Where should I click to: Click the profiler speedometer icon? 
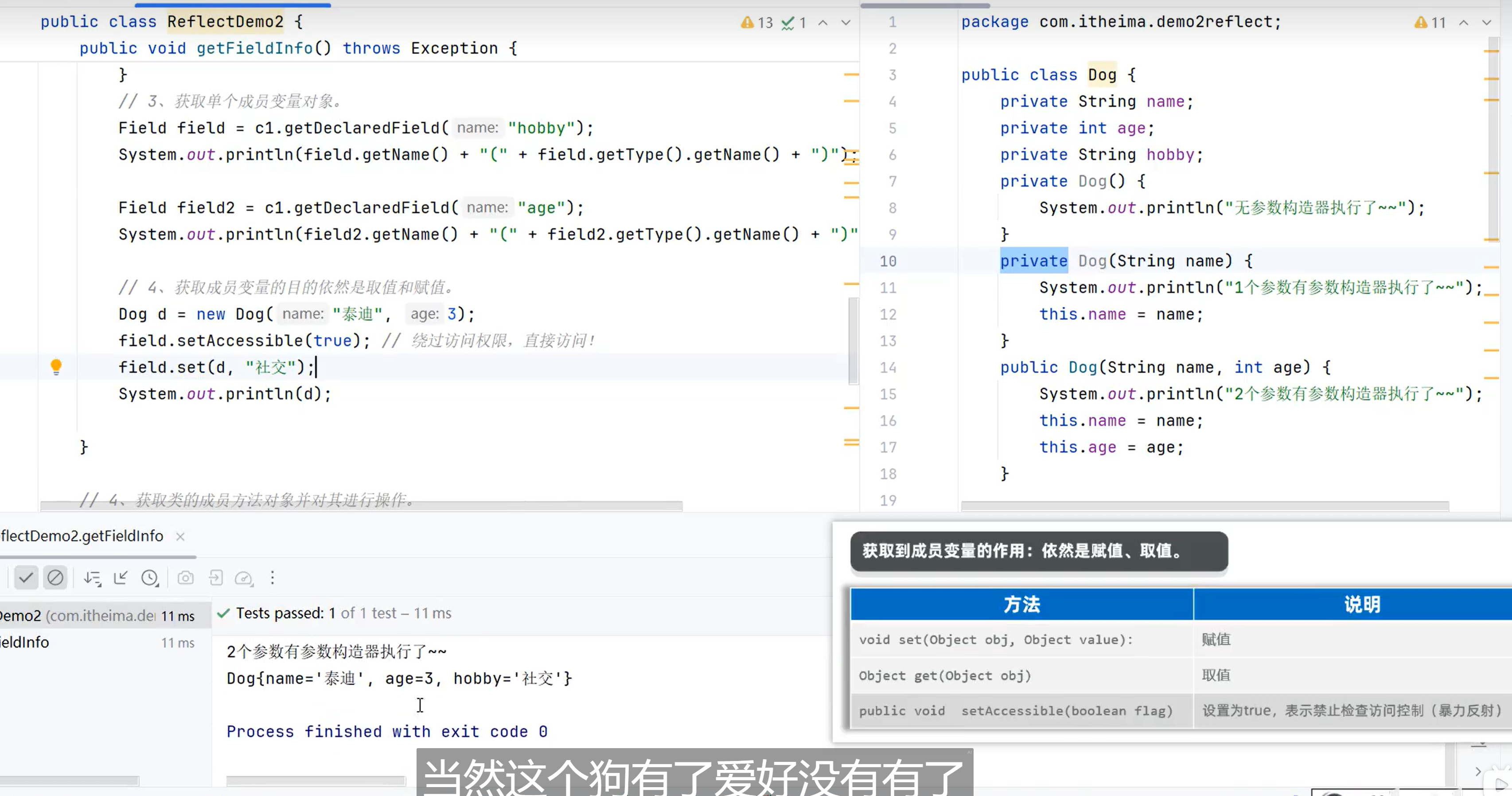(244, 577)
